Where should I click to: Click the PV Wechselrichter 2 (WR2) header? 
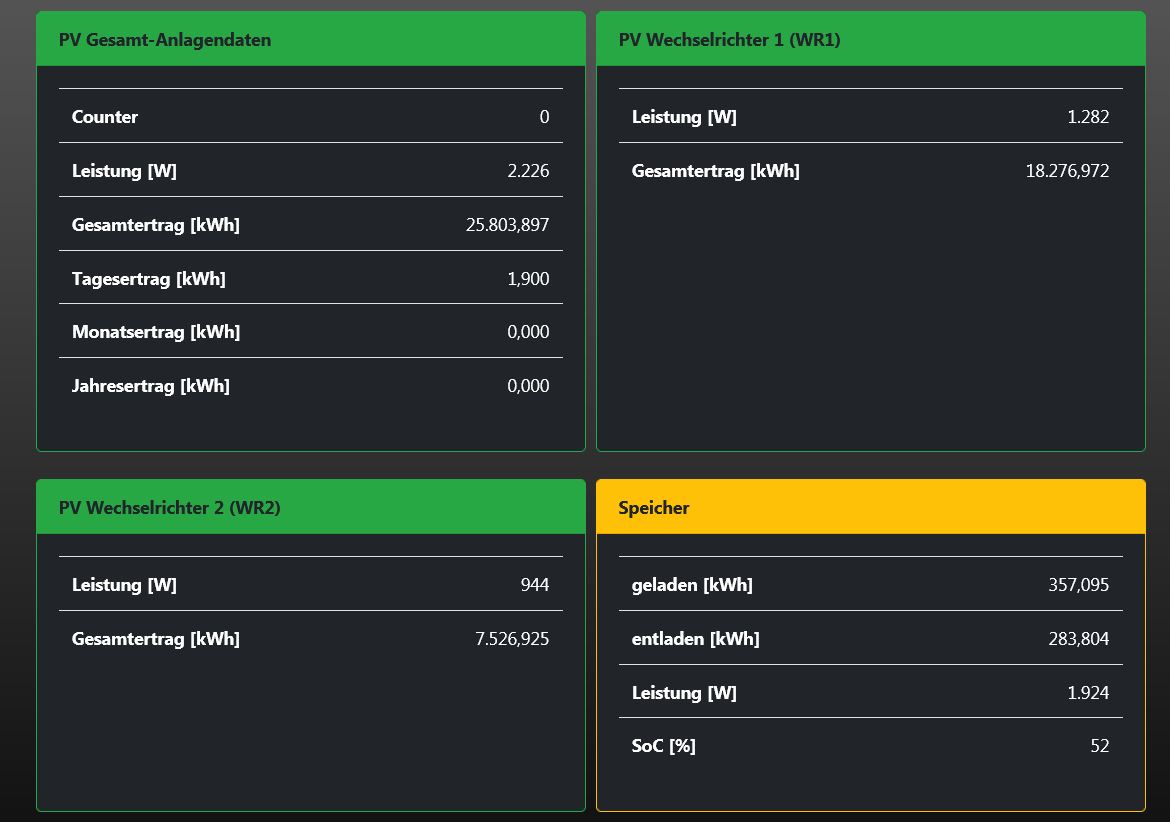click(169, 508)
